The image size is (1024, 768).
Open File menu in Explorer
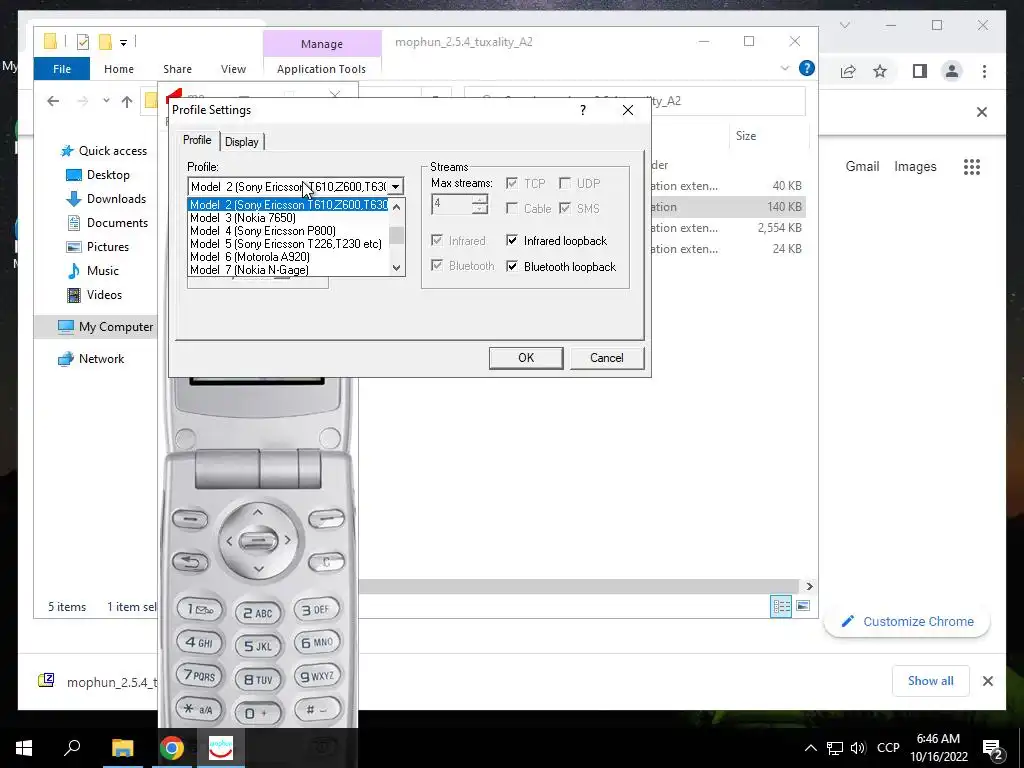pos(61,69)
